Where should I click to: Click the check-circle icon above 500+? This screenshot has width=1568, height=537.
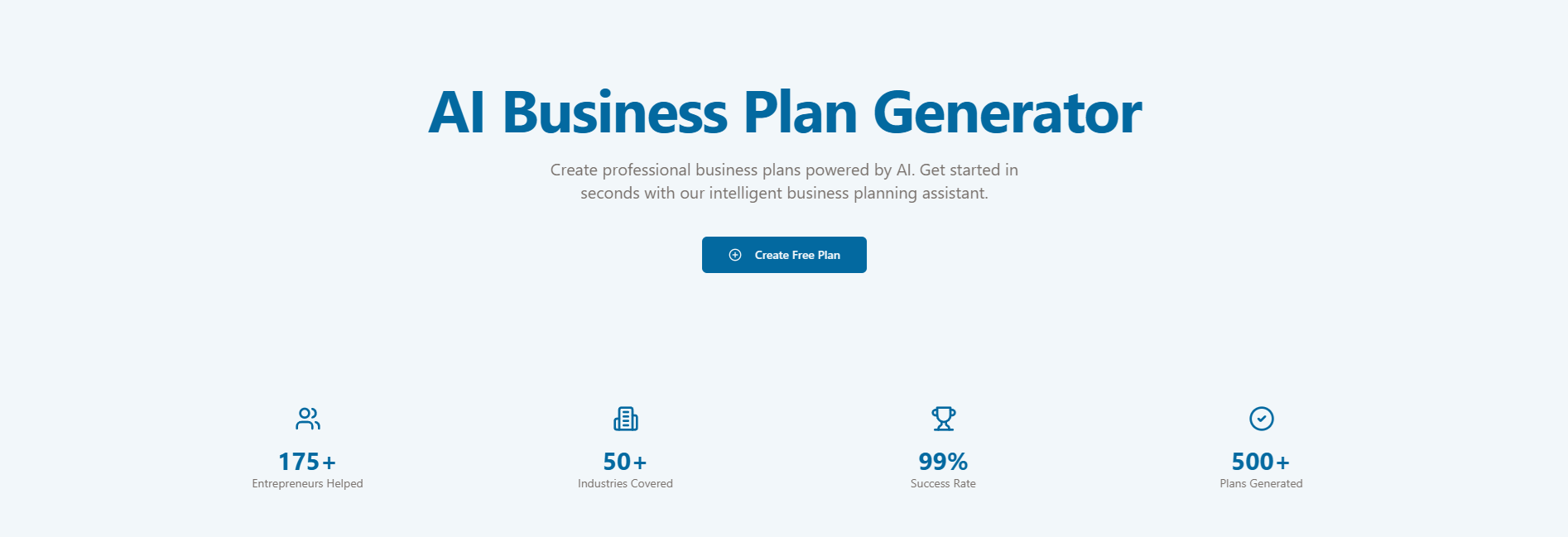pos(1262,419)
